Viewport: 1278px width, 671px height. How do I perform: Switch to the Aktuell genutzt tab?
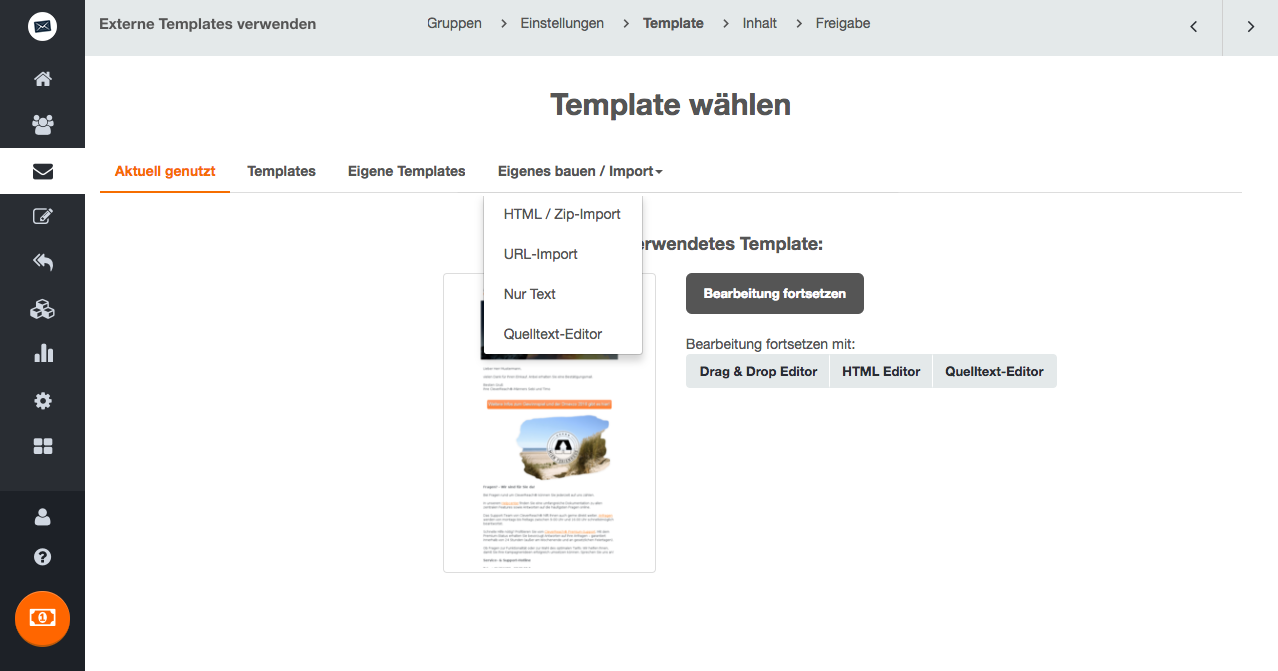[165, 171]
